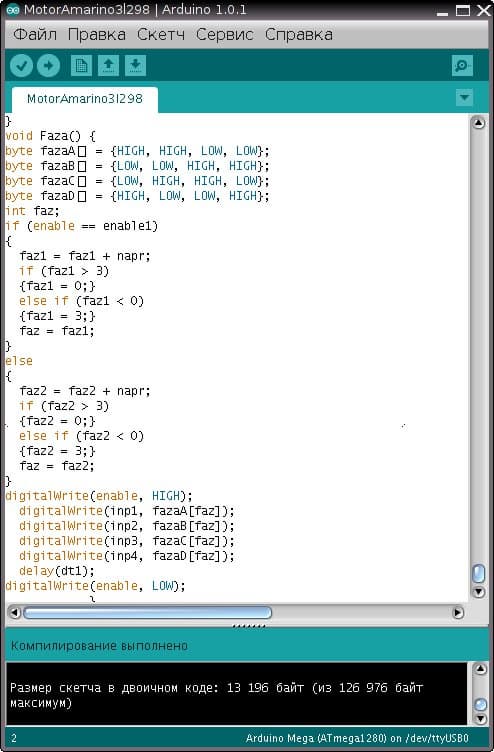Save sketch with down-arrow icon
Screen dimensions: 494x752
(x=136, y=66)
